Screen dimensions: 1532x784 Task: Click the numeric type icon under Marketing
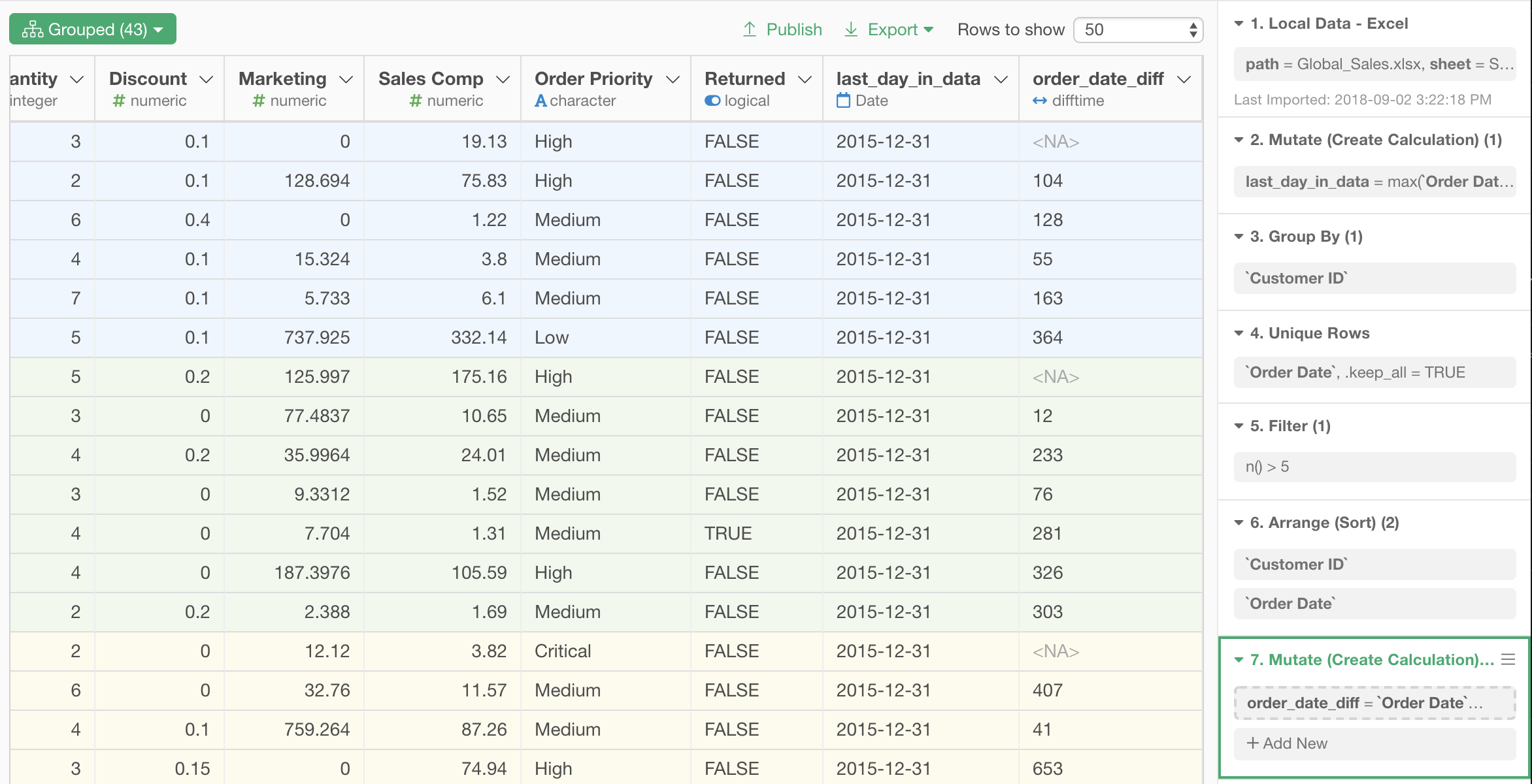(258, 101)
